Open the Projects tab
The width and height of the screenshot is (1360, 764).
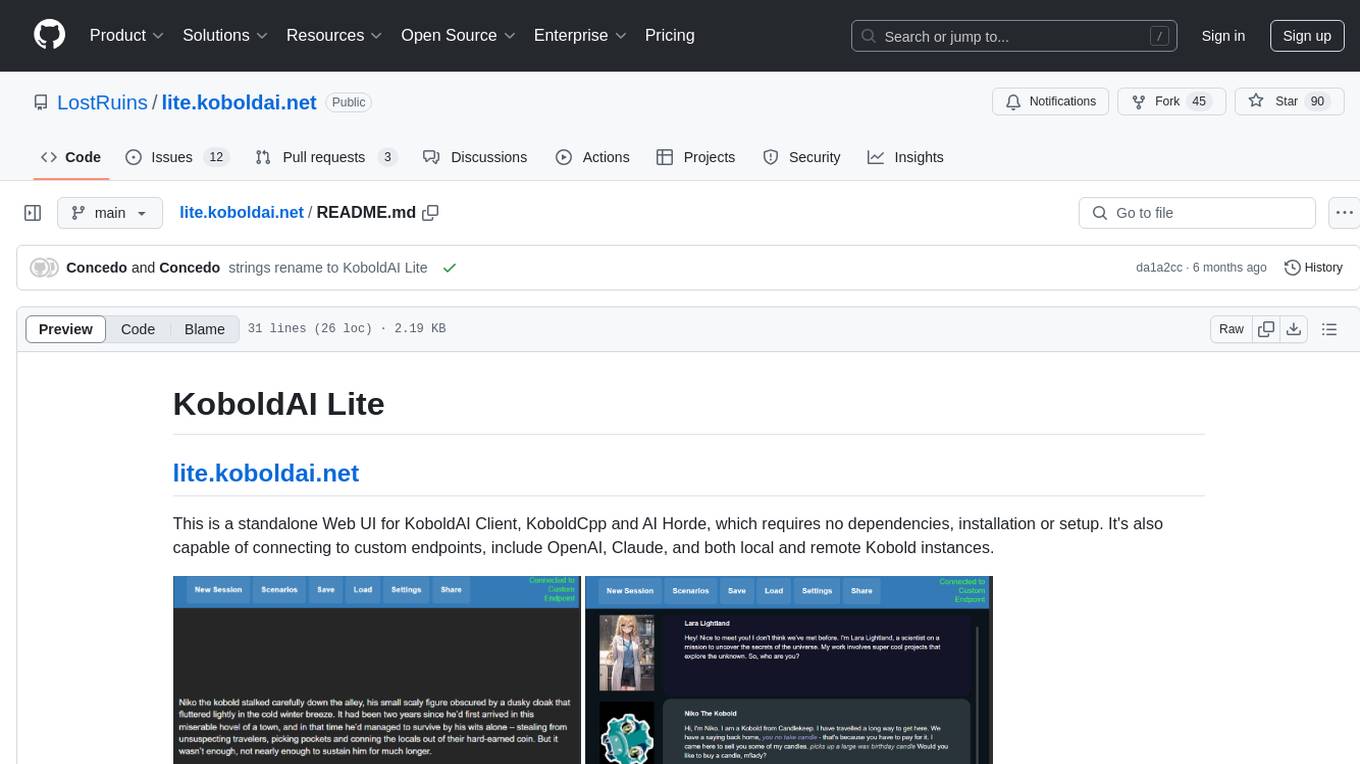point(695,157)
